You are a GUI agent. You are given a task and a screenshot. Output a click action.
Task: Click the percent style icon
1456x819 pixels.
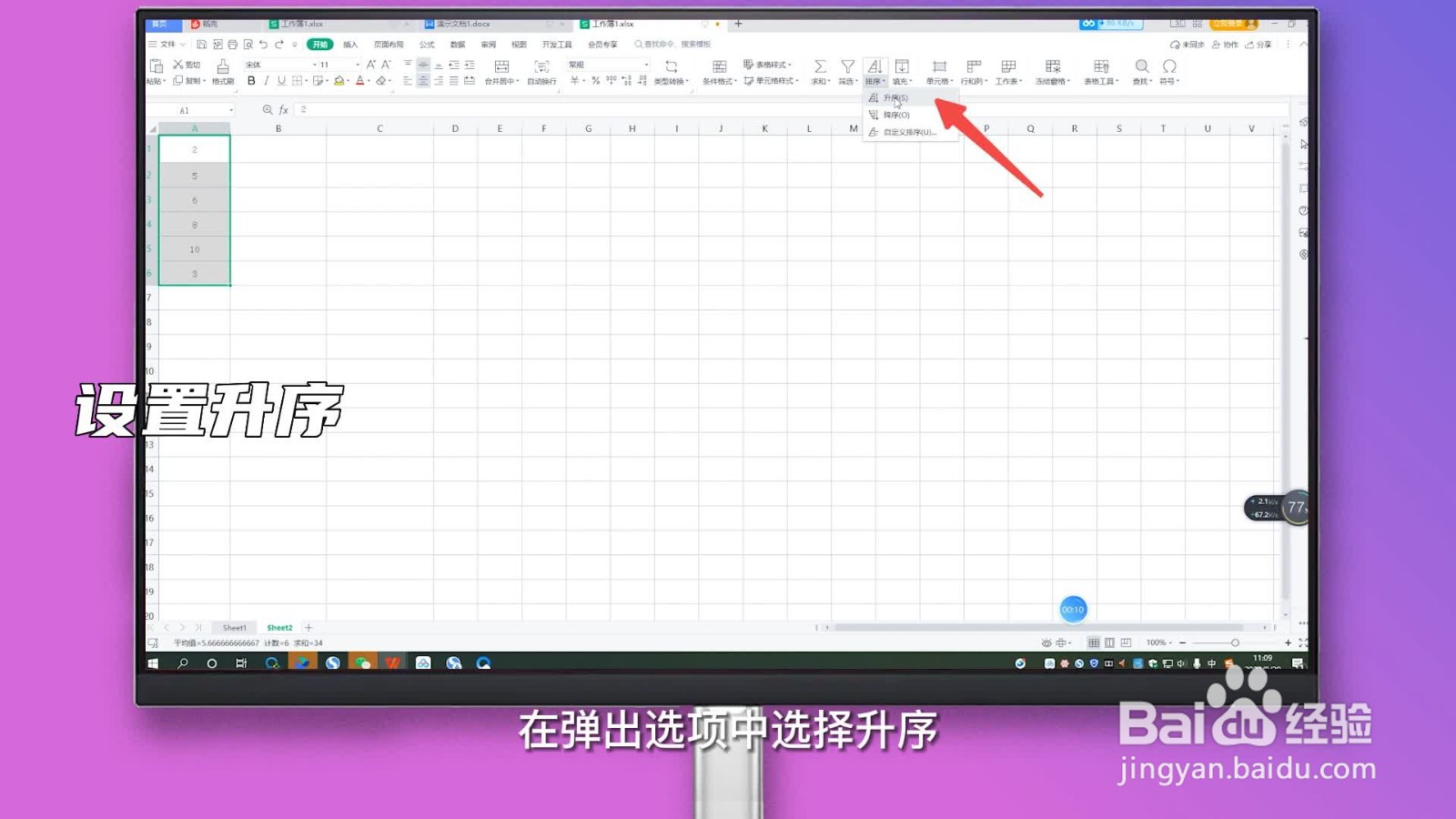[x=595, y=81]
